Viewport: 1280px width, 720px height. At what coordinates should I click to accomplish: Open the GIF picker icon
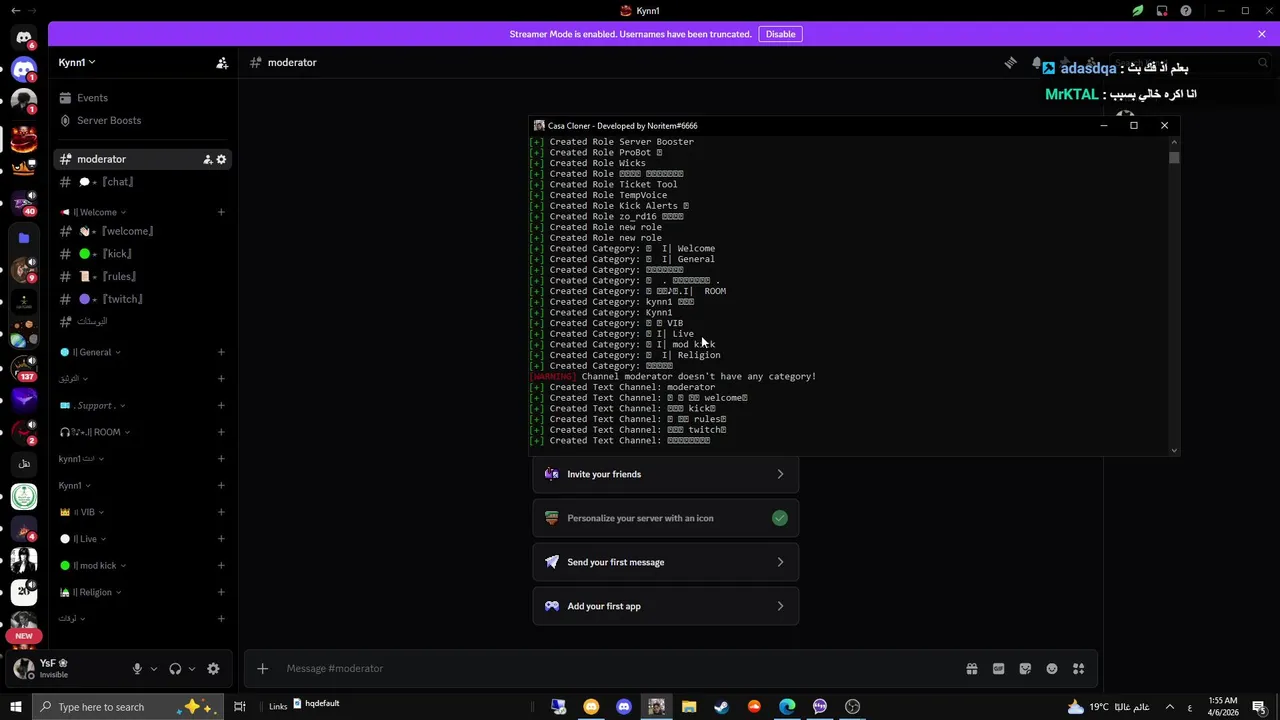click(998, 669)
